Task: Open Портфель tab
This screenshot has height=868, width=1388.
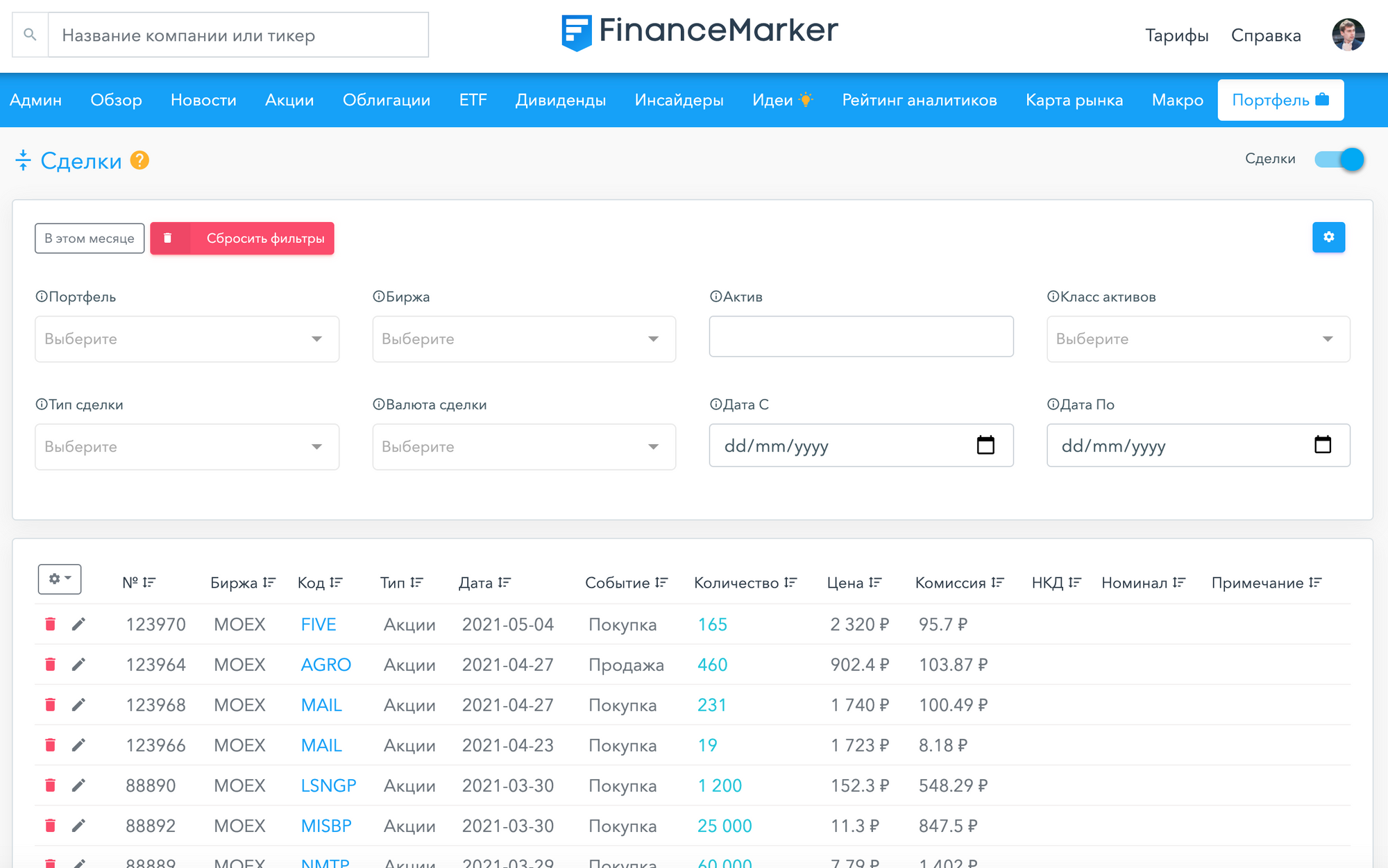Action: point(1280,100)
